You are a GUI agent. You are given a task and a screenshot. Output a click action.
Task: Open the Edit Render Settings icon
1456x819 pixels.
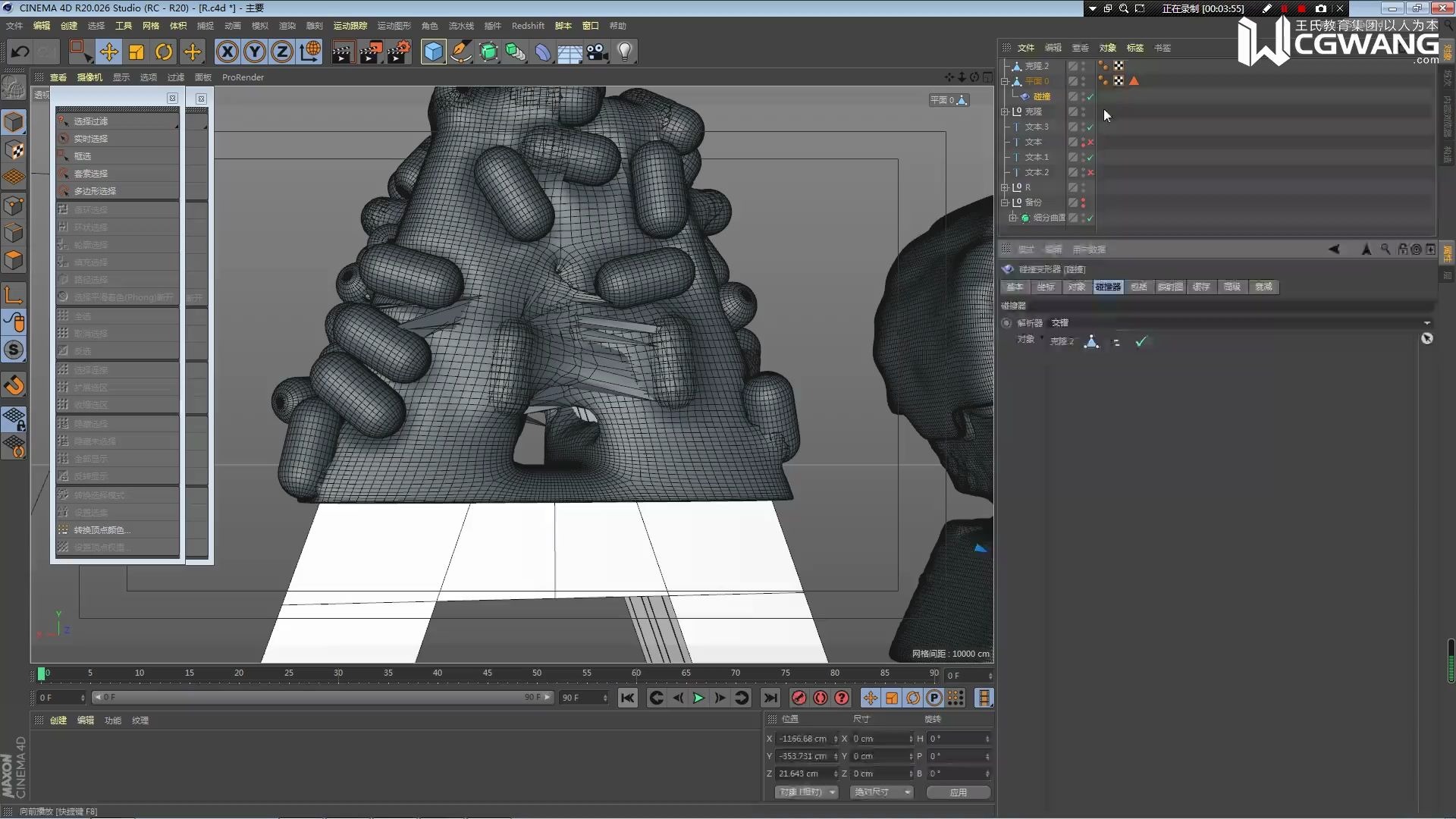coord(398,52)
